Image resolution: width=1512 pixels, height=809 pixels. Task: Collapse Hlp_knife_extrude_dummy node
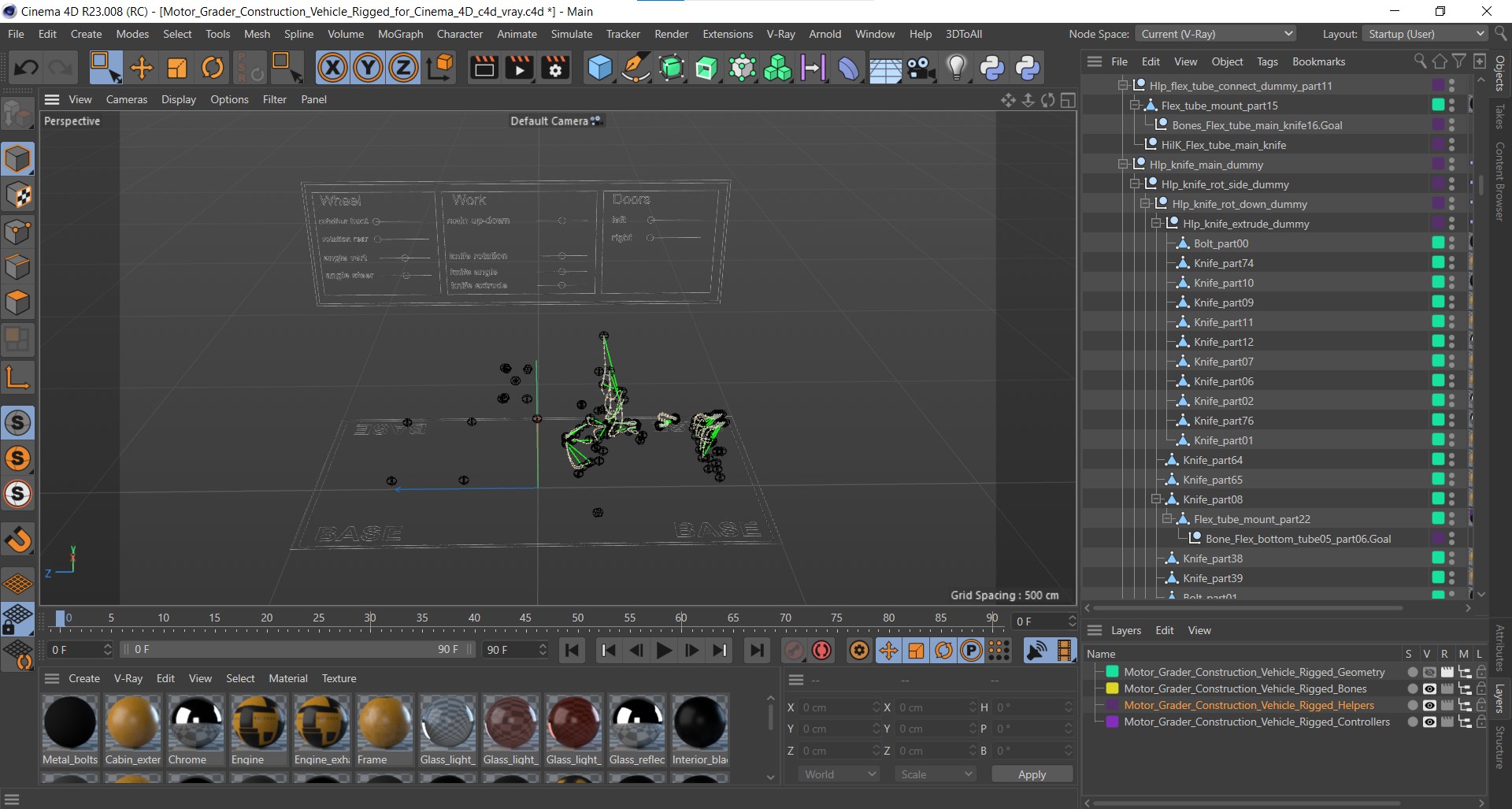coord(1156,224)
